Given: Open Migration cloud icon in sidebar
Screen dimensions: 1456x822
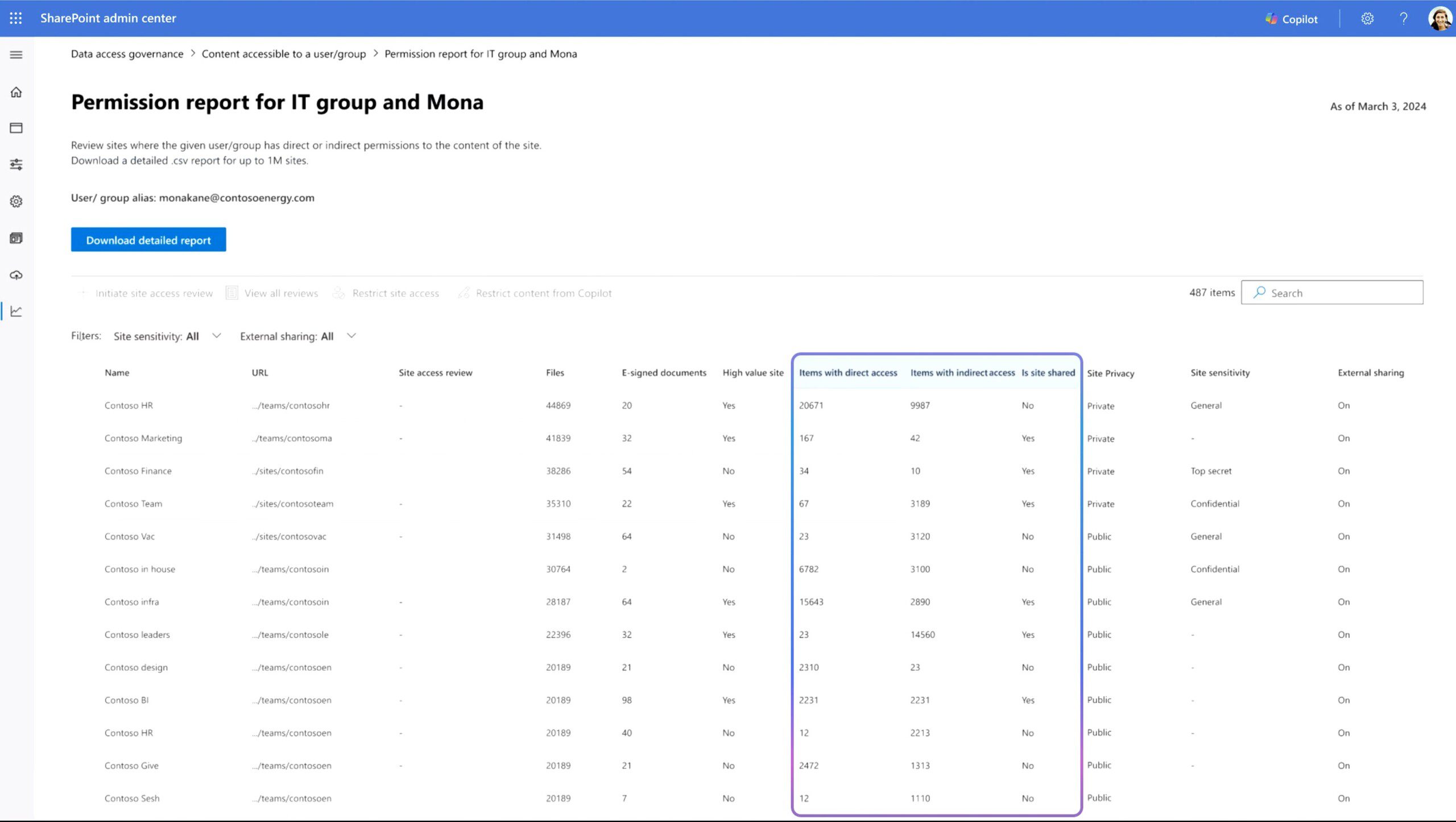Looking at the screenshot, I should coord(16,275).
